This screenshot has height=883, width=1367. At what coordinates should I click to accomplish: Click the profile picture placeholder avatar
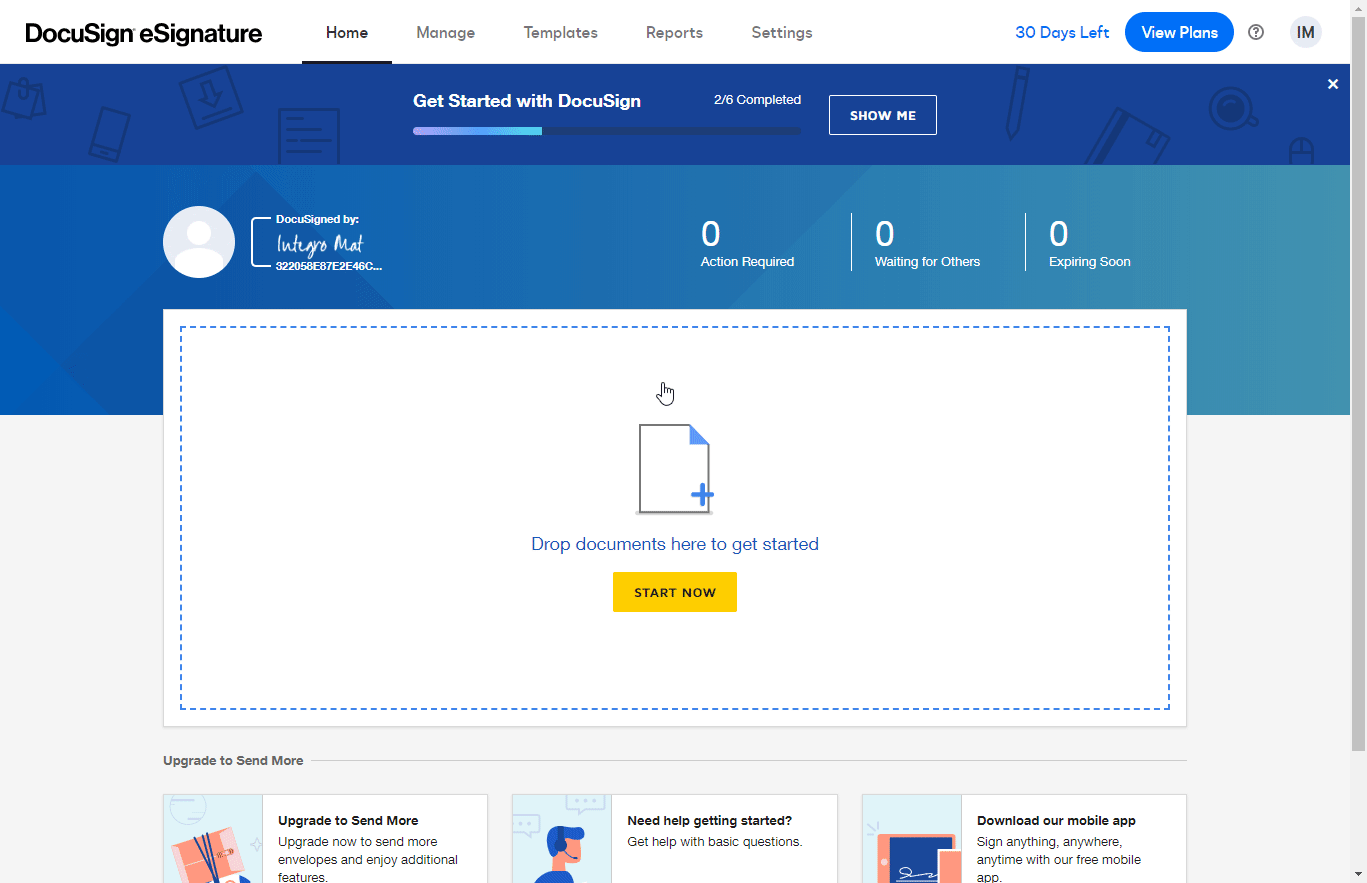[199, 242]
